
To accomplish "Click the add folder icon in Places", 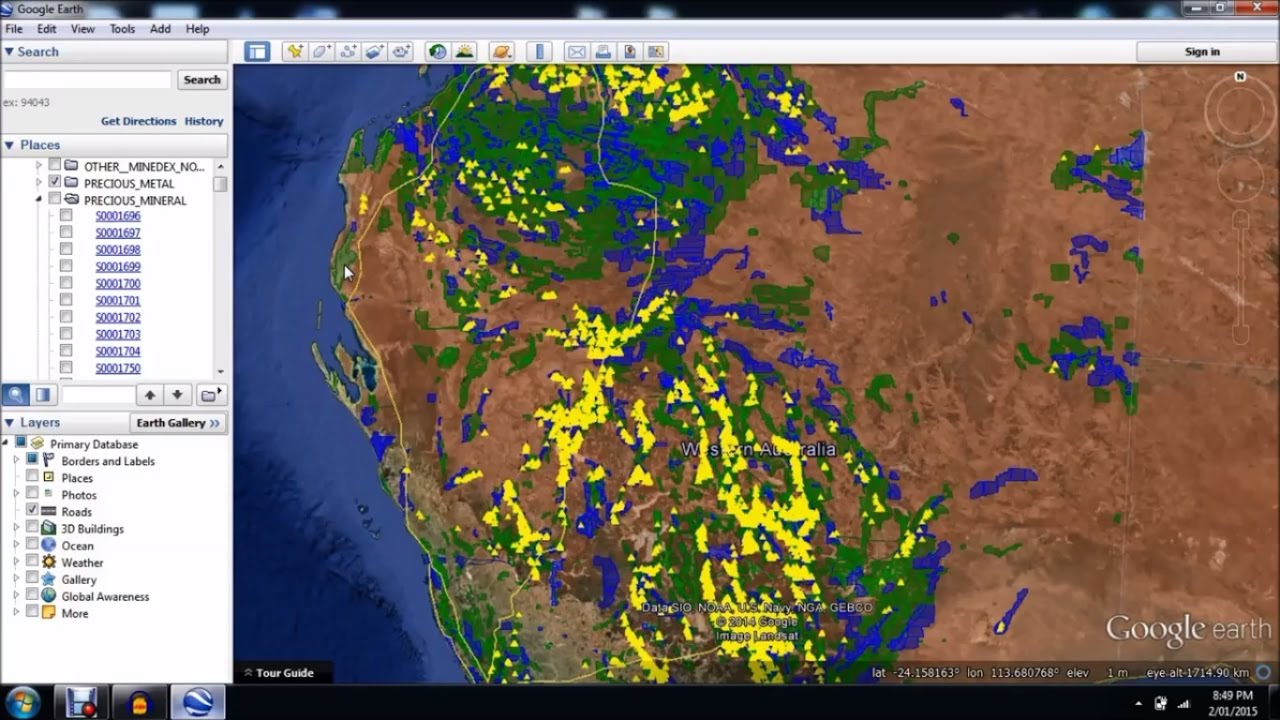I will [x=211, y=395].
